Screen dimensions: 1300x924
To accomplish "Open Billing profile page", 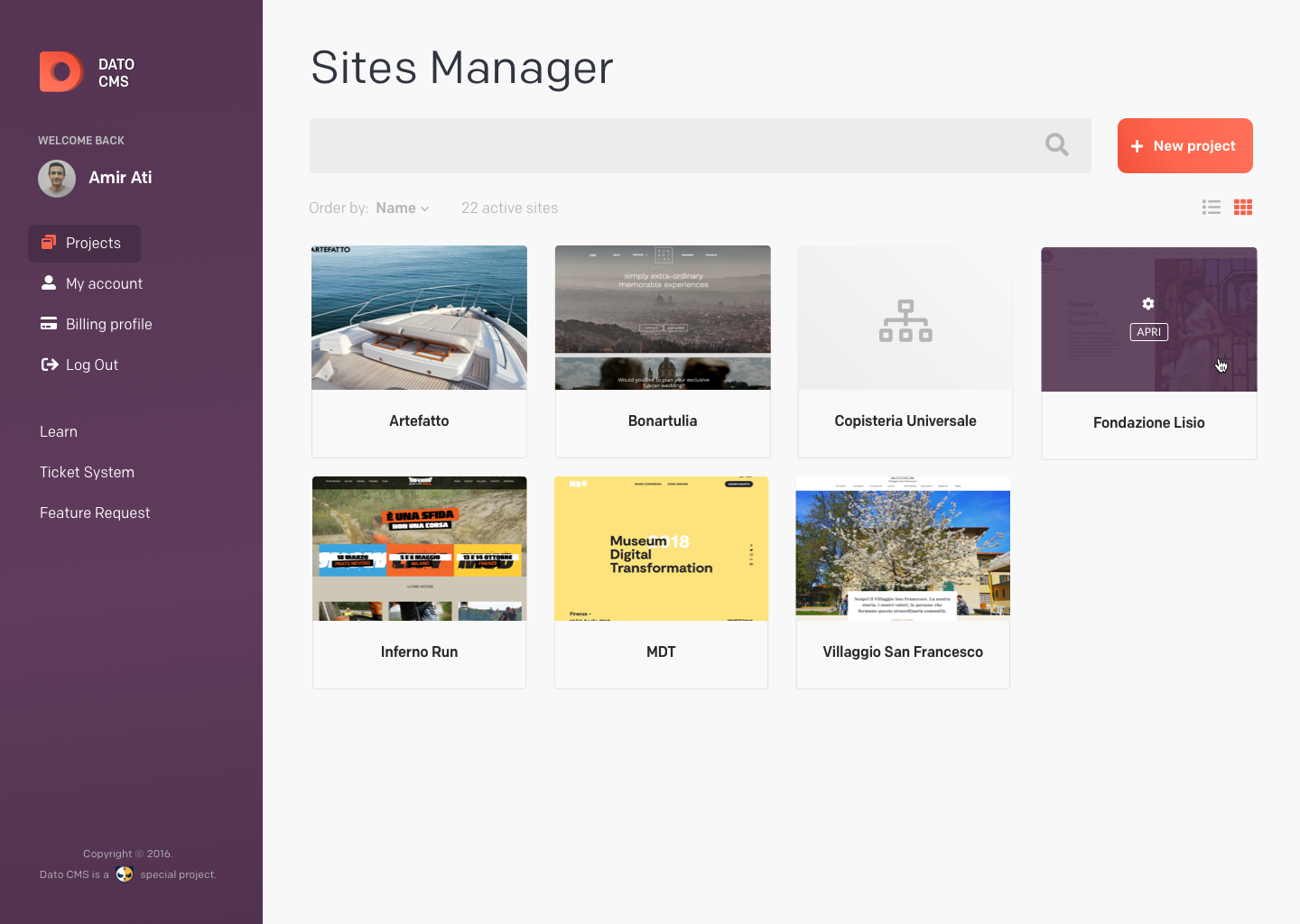I will coord(108,324).
